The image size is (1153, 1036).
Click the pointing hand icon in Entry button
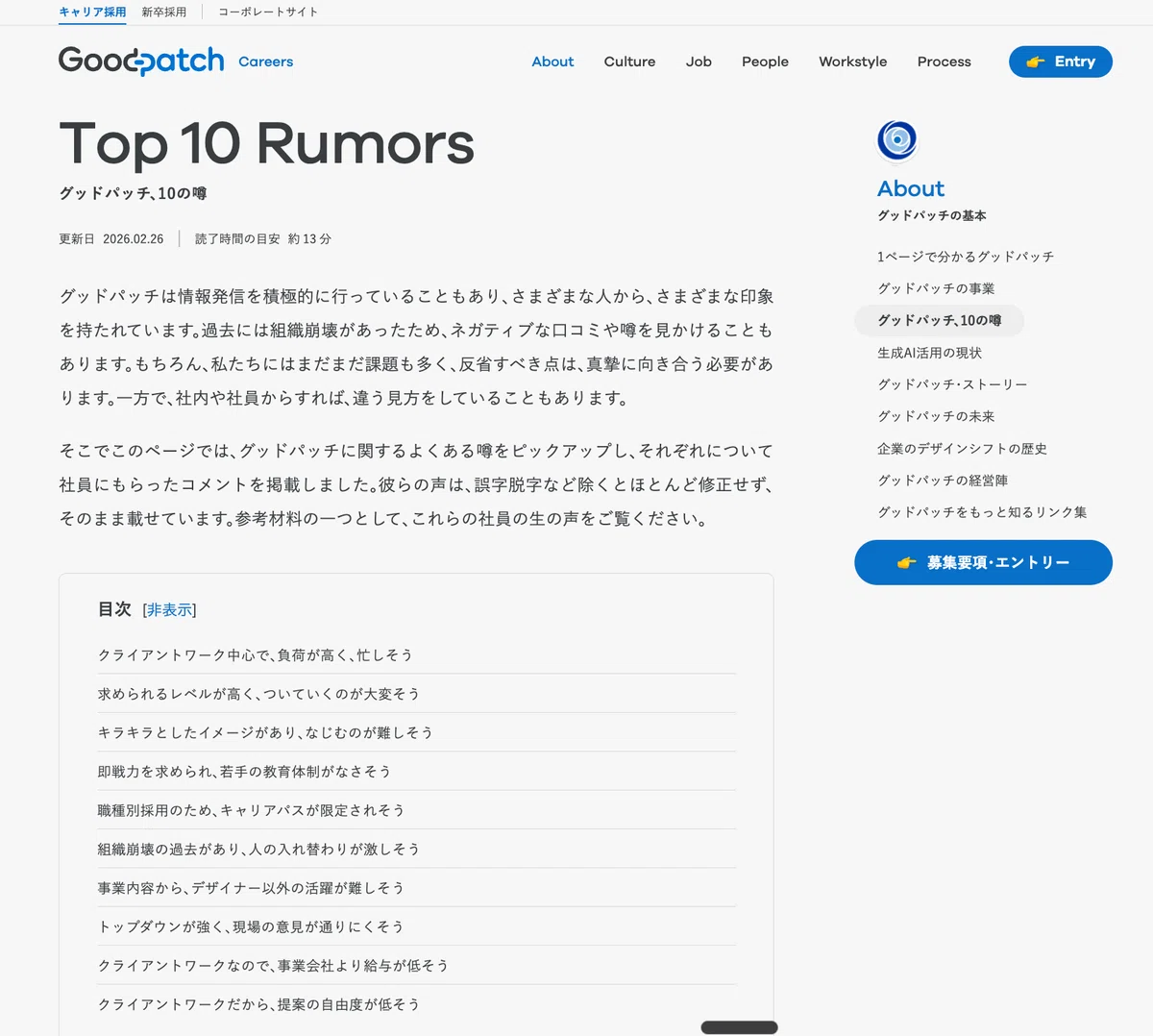coord(1035,62)
